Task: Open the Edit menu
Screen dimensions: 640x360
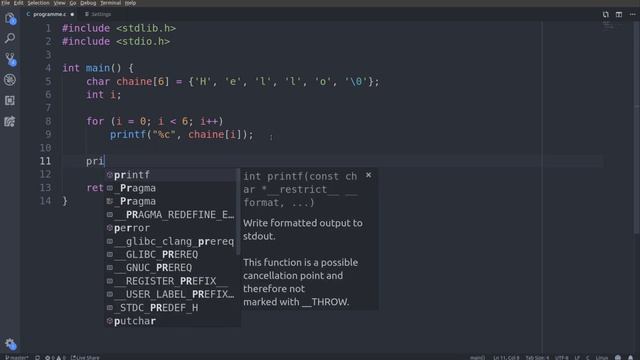Action: pyautogui.click(x=19, y=3)
